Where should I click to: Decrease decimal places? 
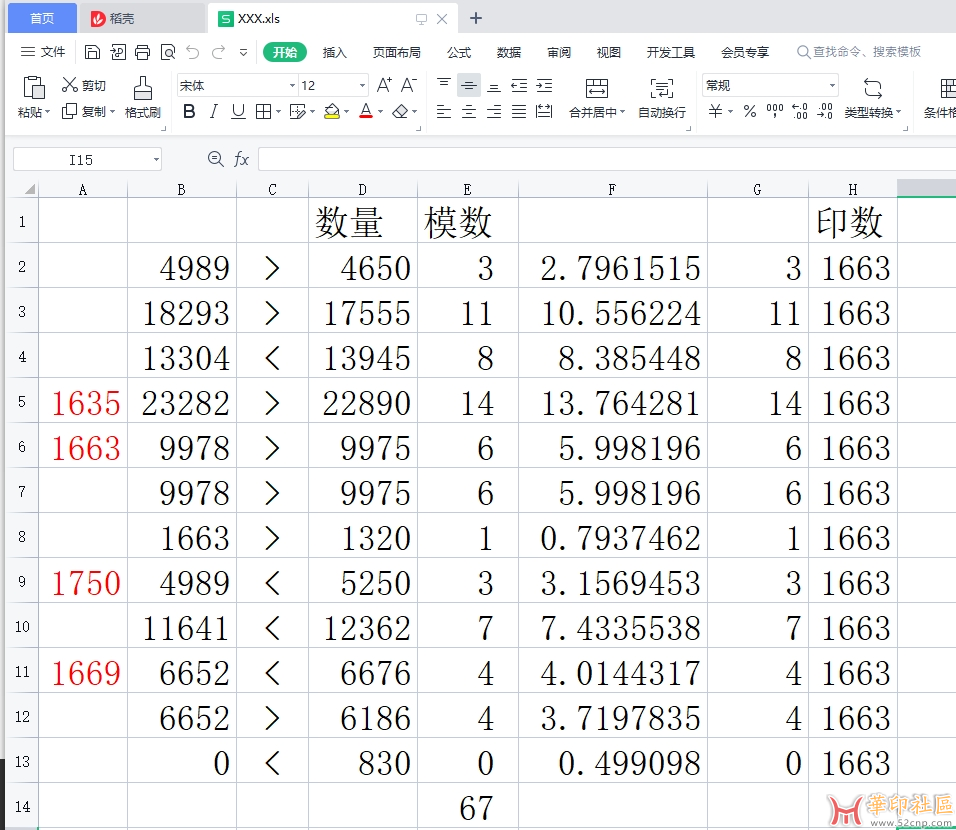pos(825,111)
